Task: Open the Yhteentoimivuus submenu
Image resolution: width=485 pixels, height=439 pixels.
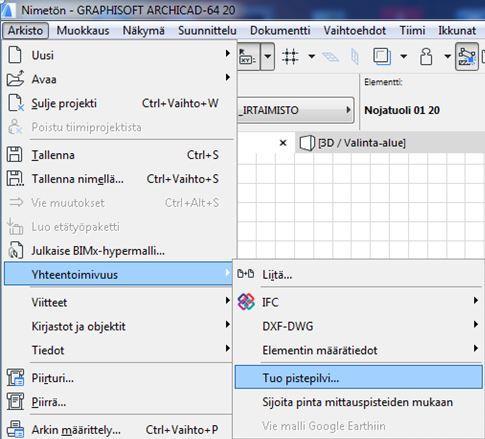Action: tap(118, 275)
